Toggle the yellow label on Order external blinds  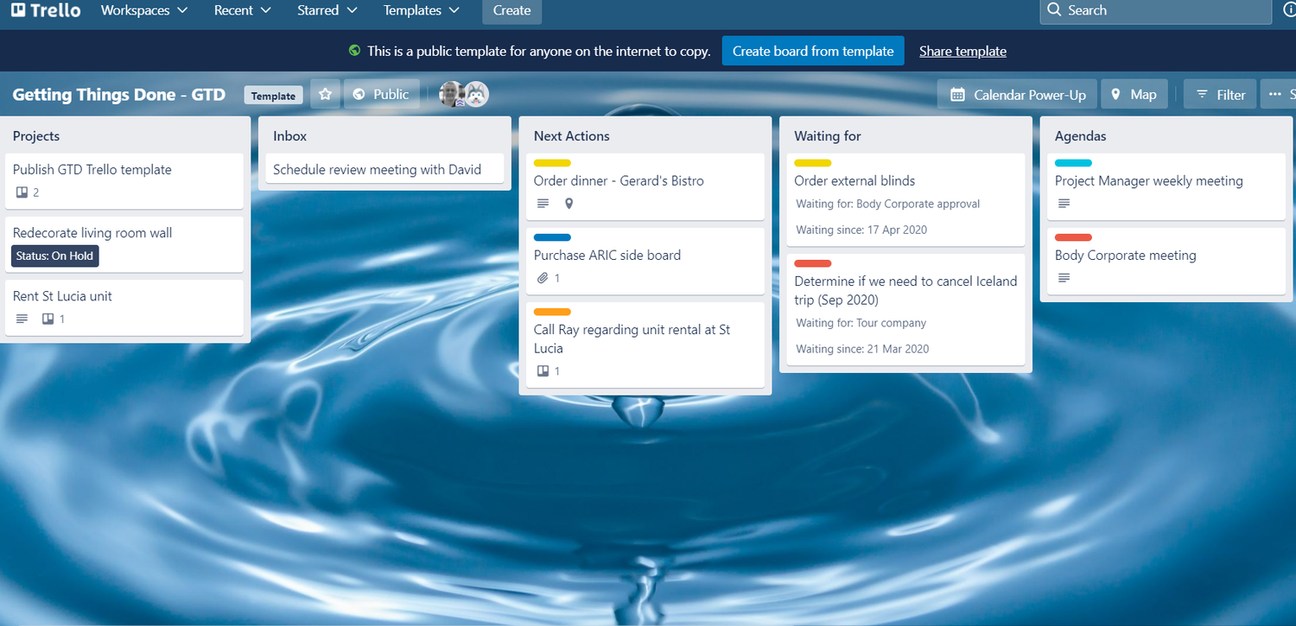coord(812,163)
